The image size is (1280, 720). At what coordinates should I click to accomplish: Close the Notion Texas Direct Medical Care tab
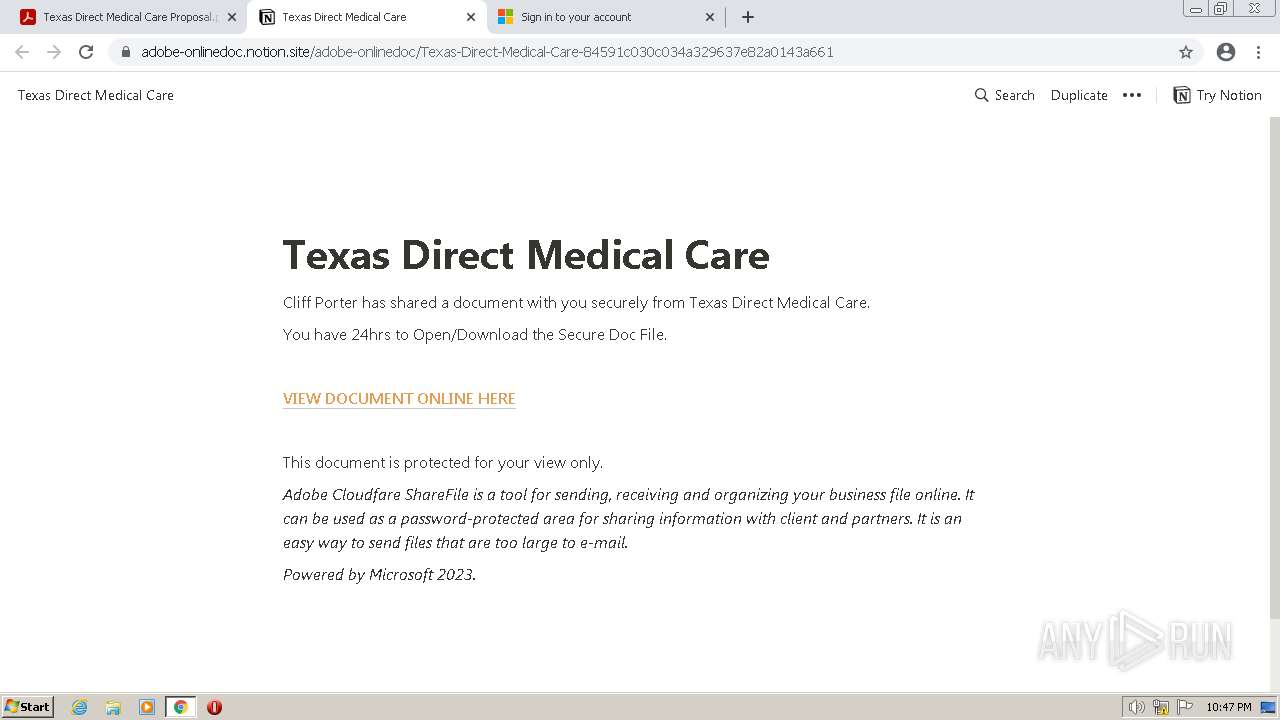point(471,17)
